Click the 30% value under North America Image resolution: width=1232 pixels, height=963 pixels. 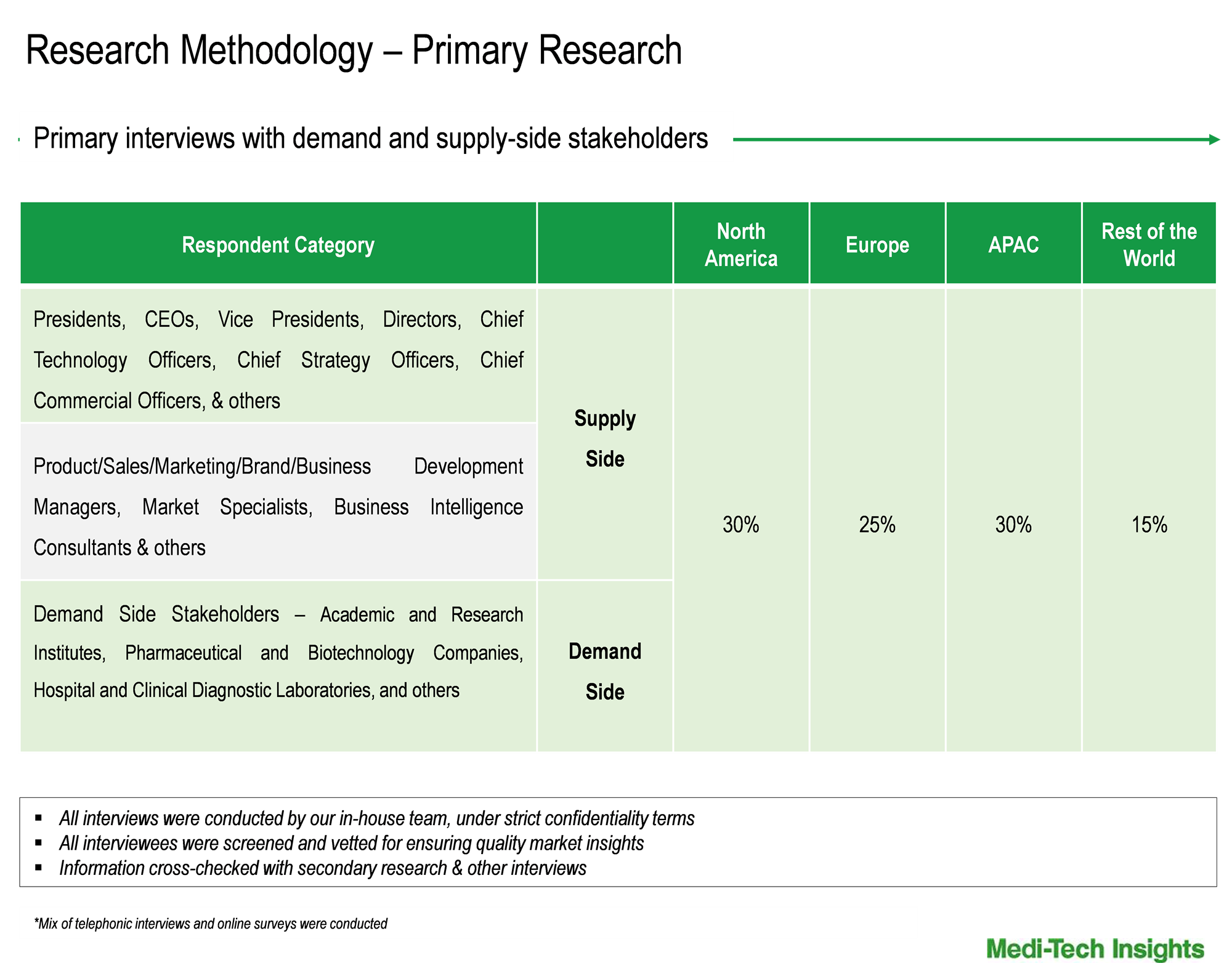point(741,525)
